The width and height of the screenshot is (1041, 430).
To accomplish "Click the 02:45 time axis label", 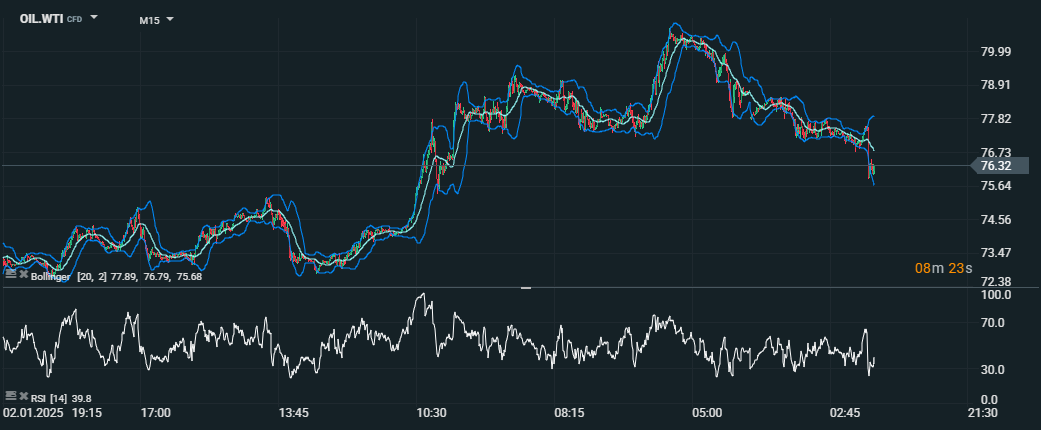I will [x=845, y=413].
